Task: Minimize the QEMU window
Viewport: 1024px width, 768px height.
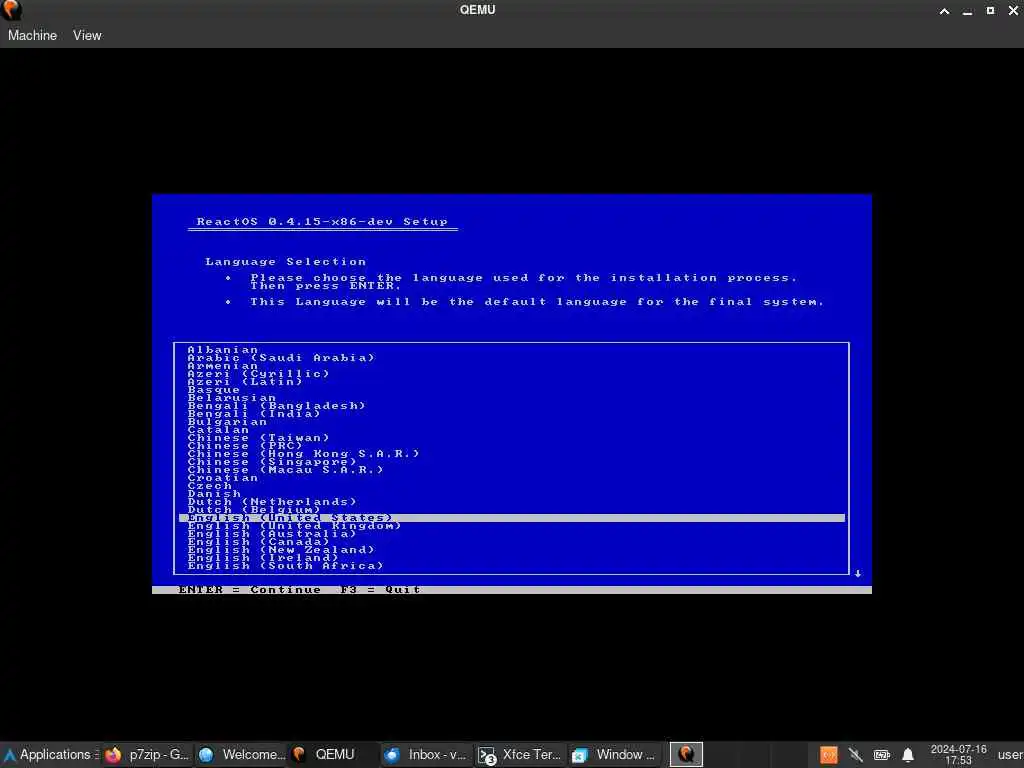Action: (967, 10)
